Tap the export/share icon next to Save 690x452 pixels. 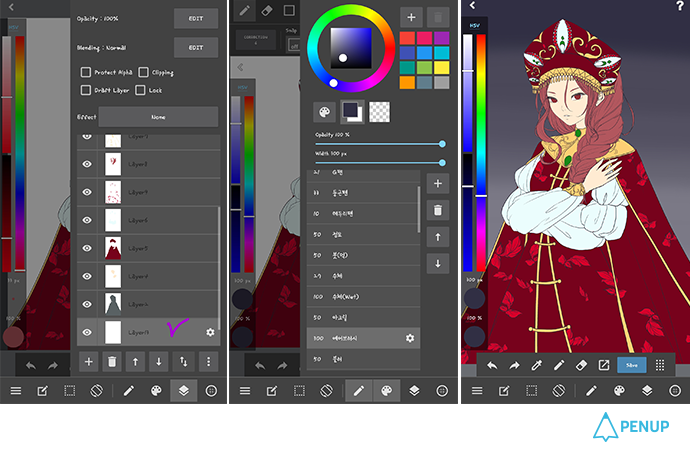604,365
